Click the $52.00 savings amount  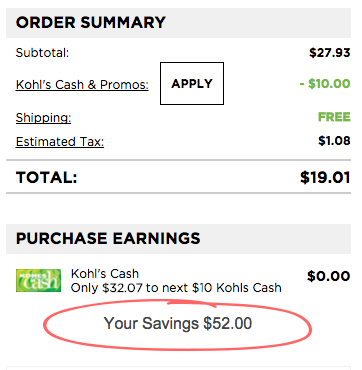click(228, 323)
